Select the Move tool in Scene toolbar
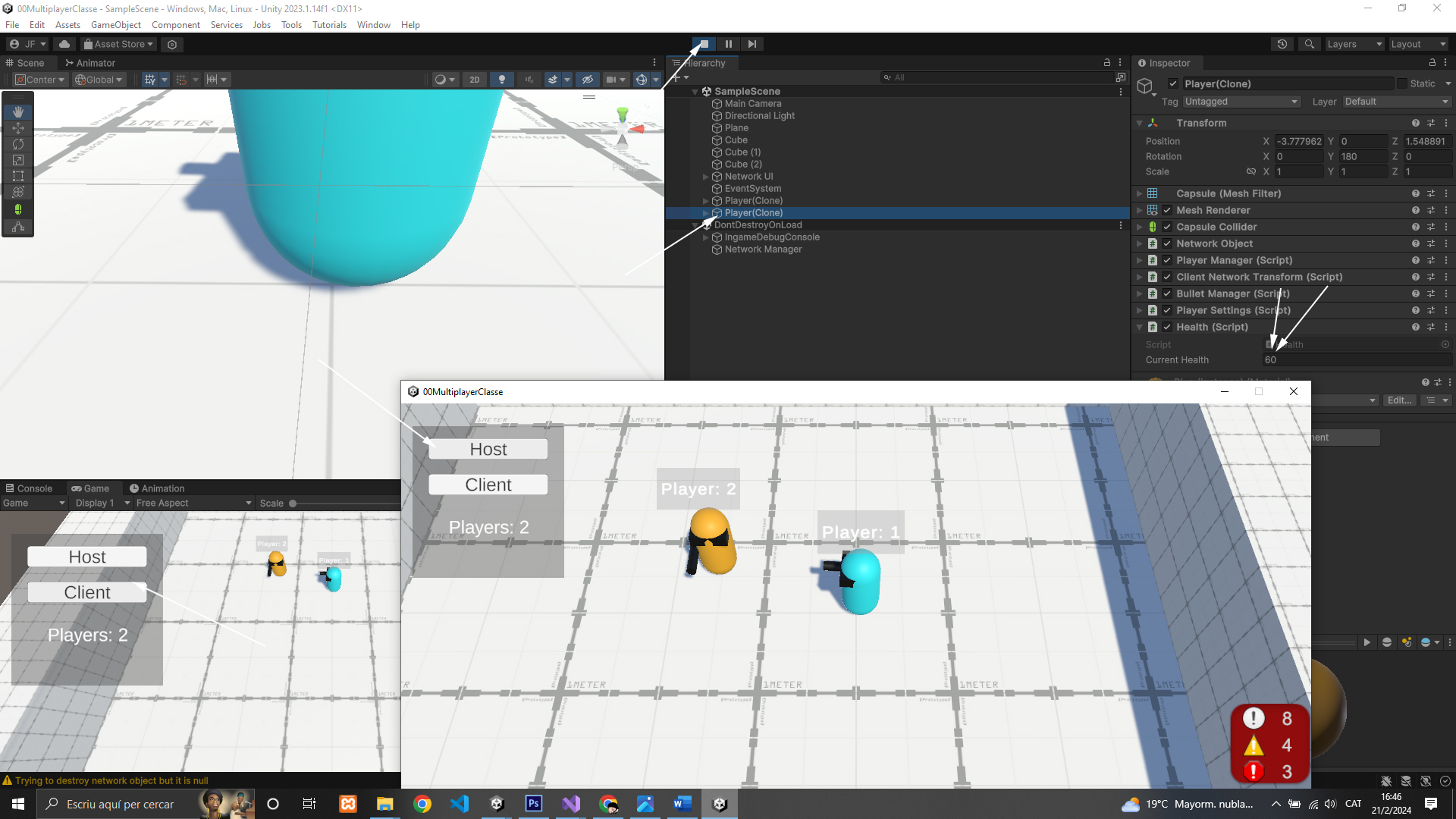Image resolution: width=1456 pixels, height=819 pixels. click(x=18, y=128)
